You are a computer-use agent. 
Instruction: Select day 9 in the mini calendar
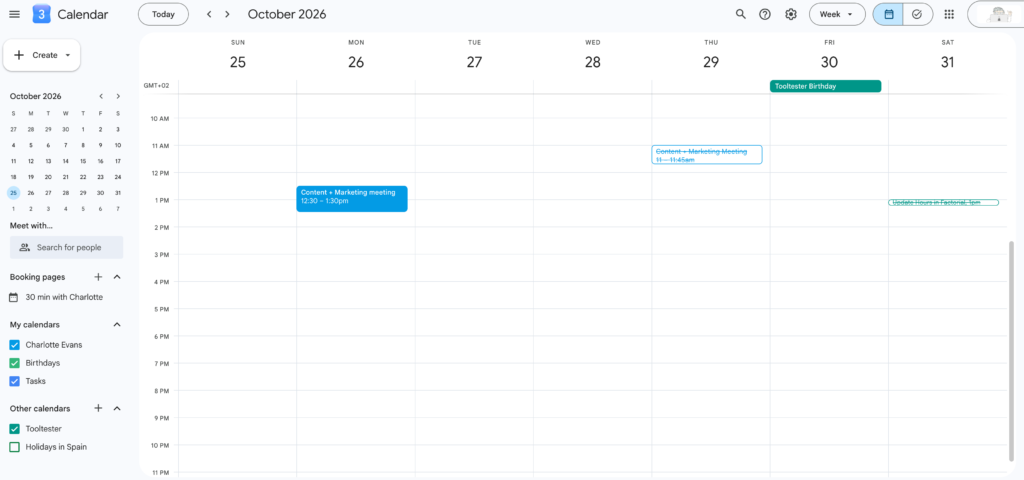click(101, 145)
